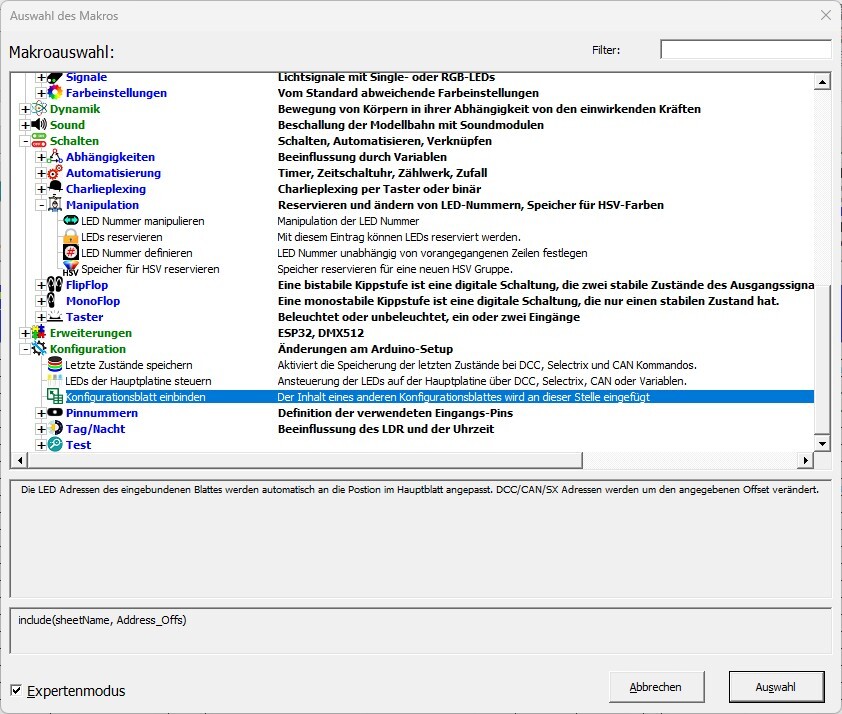Click the vertical scrollbar down arrow
The image size is (842, 714).
(823, 443)
